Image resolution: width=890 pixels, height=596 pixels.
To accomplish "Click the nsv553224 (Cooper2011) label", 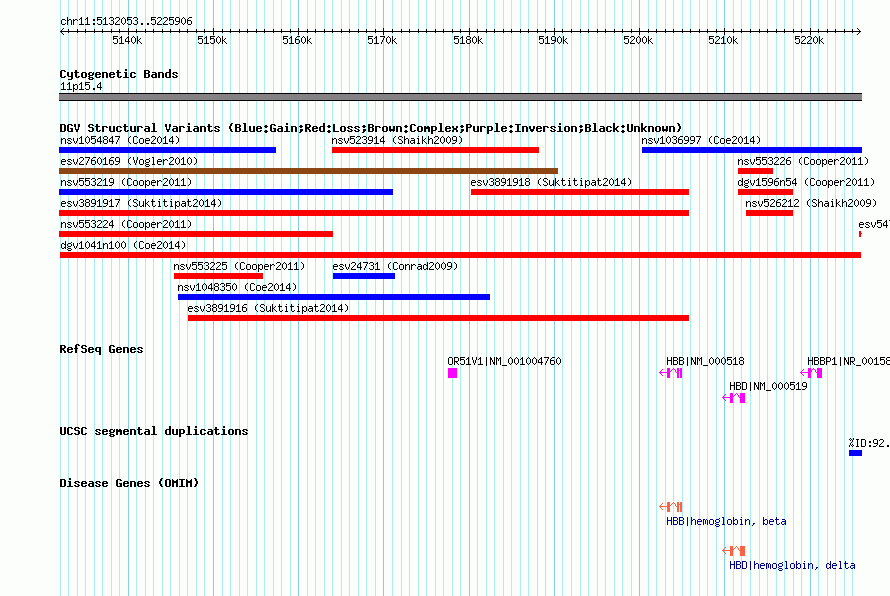I will tap(126, 224).
